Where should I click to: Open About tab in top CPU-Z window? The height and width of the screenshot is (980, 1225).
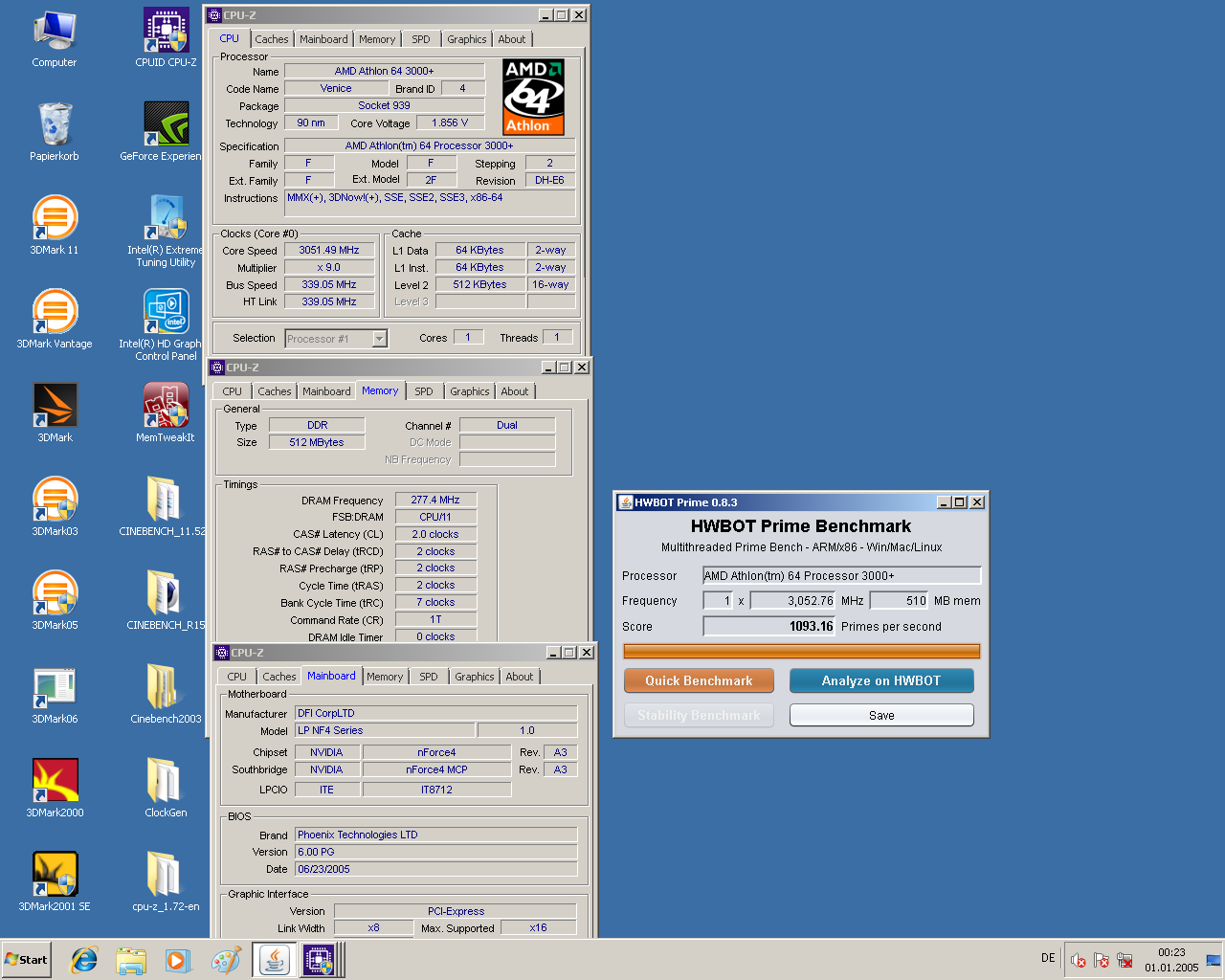pos(512,39)
